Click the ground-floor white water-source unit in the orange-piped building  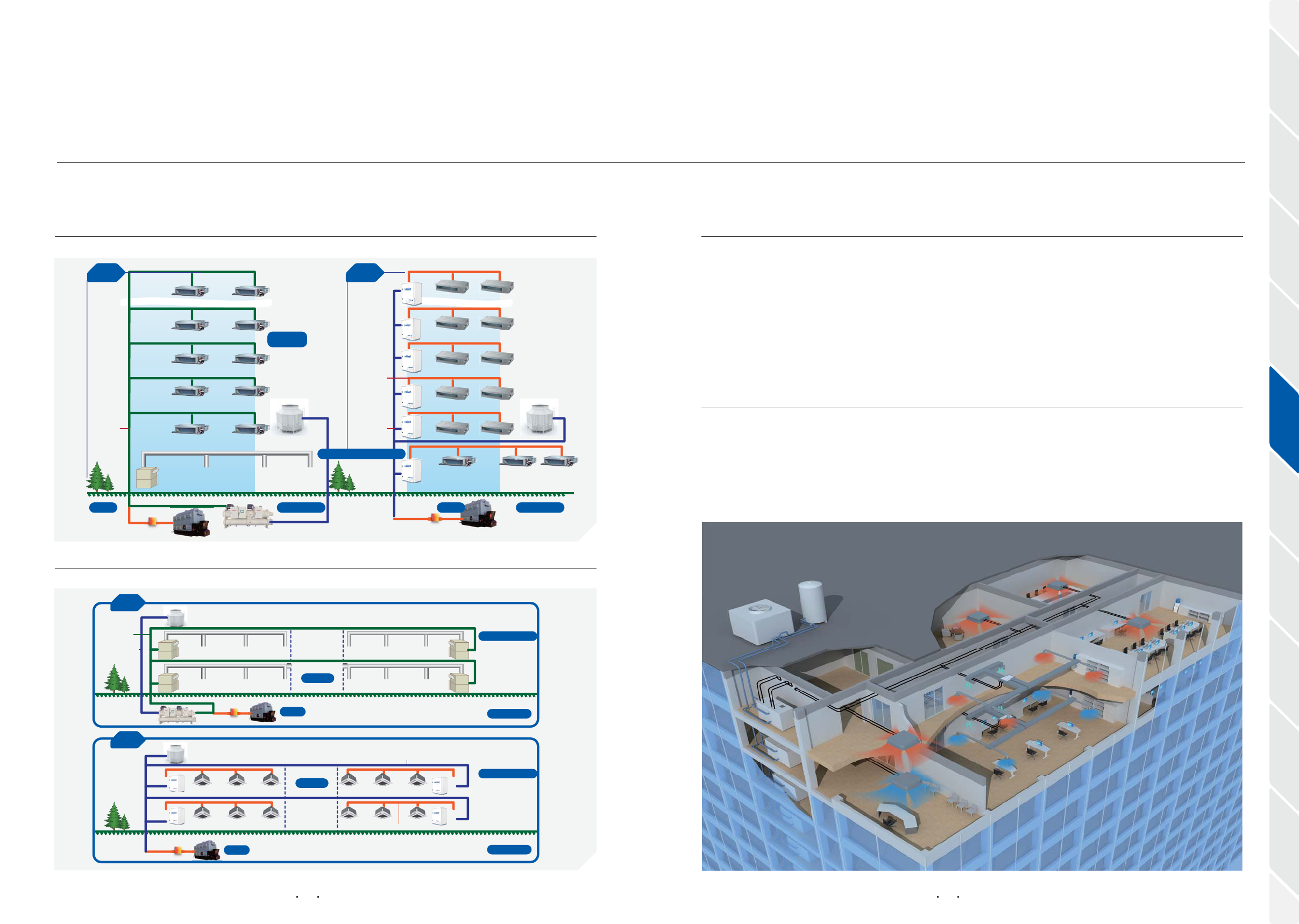(412, 471)
